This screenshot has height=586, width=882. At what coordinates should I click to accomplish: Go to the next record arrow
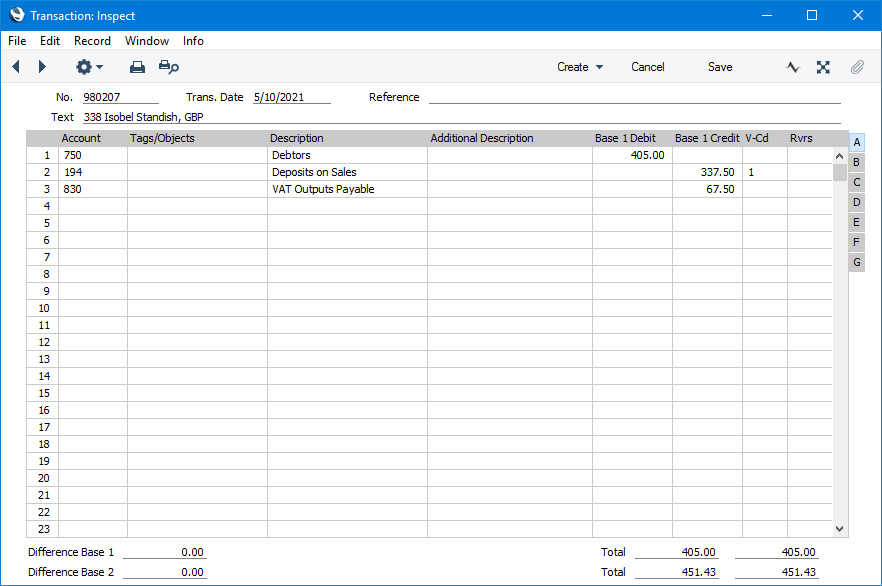[x=42, y=67]
